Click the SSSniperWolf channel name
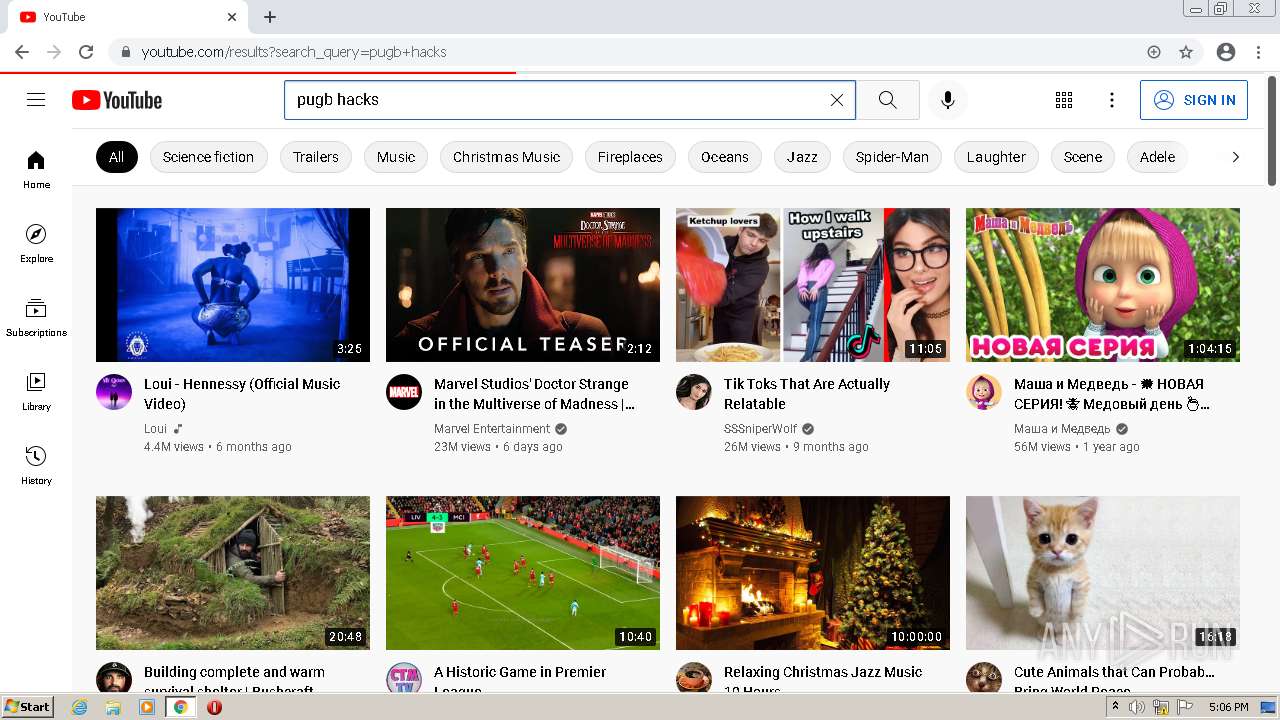 (x=761, y=429)
